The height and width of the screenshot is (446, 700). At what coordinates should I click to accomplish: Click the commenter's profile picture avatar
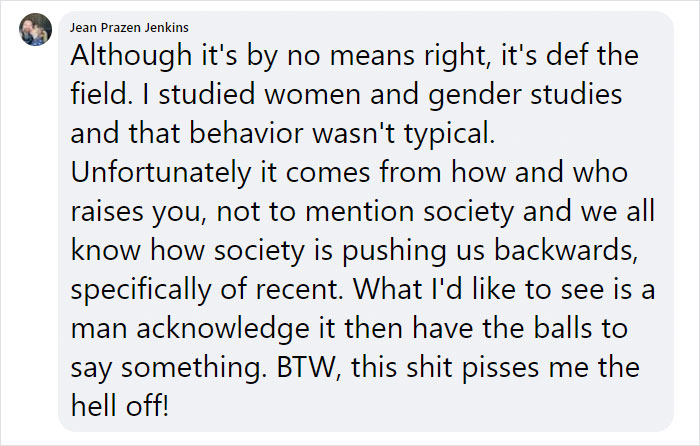(x=33, y=30)
